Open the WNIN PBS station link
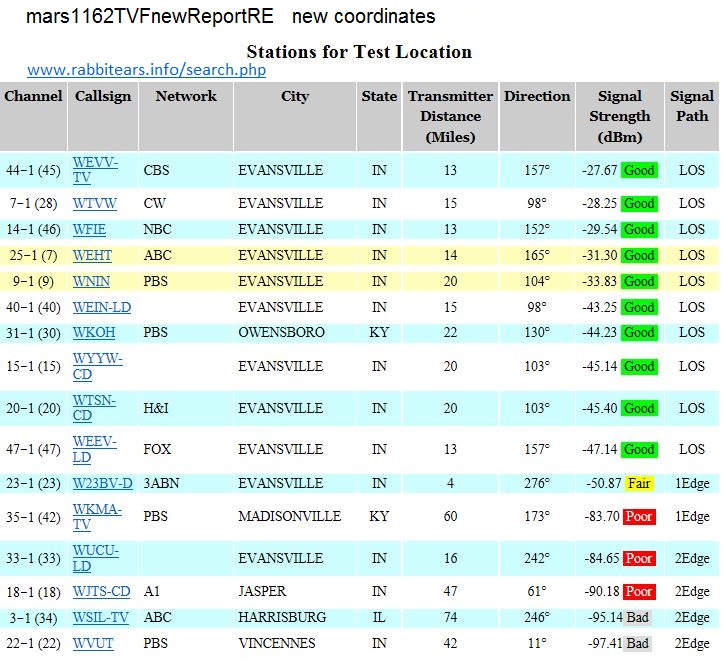 pyautogui.click(x=92, y=281)
